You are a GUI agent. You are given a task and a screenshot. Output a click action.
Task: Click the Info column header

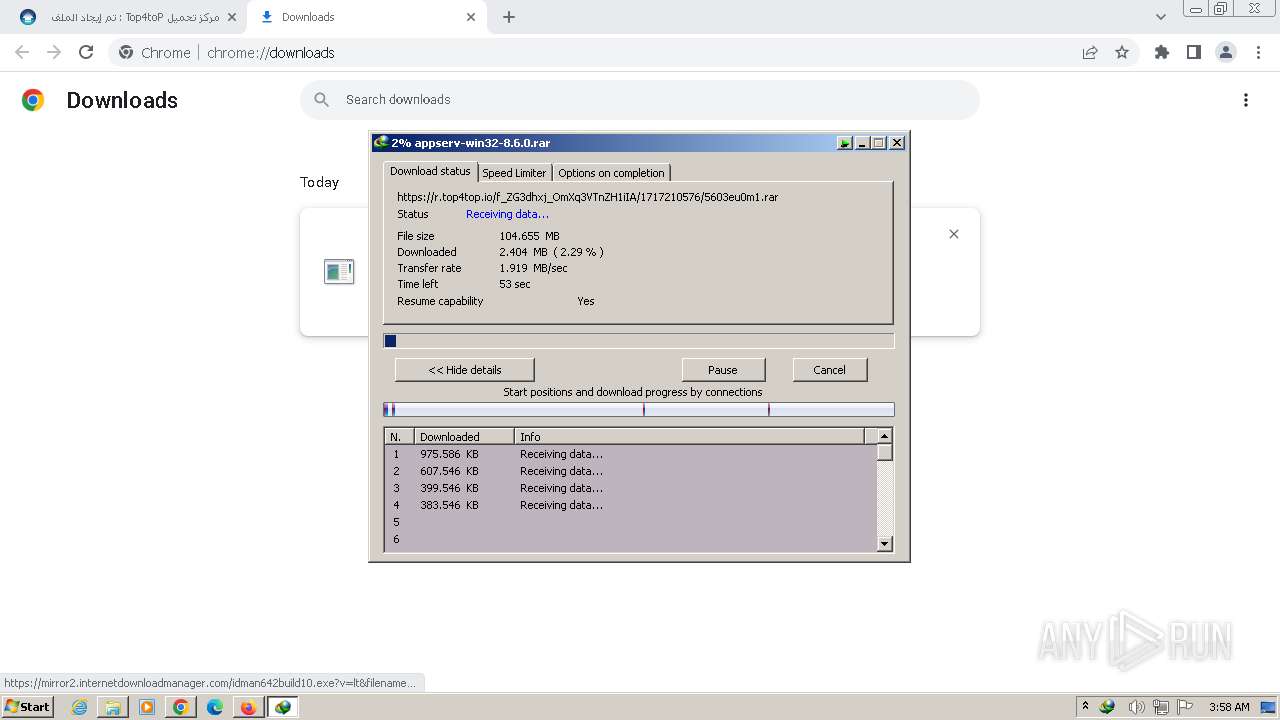point(690,437)
